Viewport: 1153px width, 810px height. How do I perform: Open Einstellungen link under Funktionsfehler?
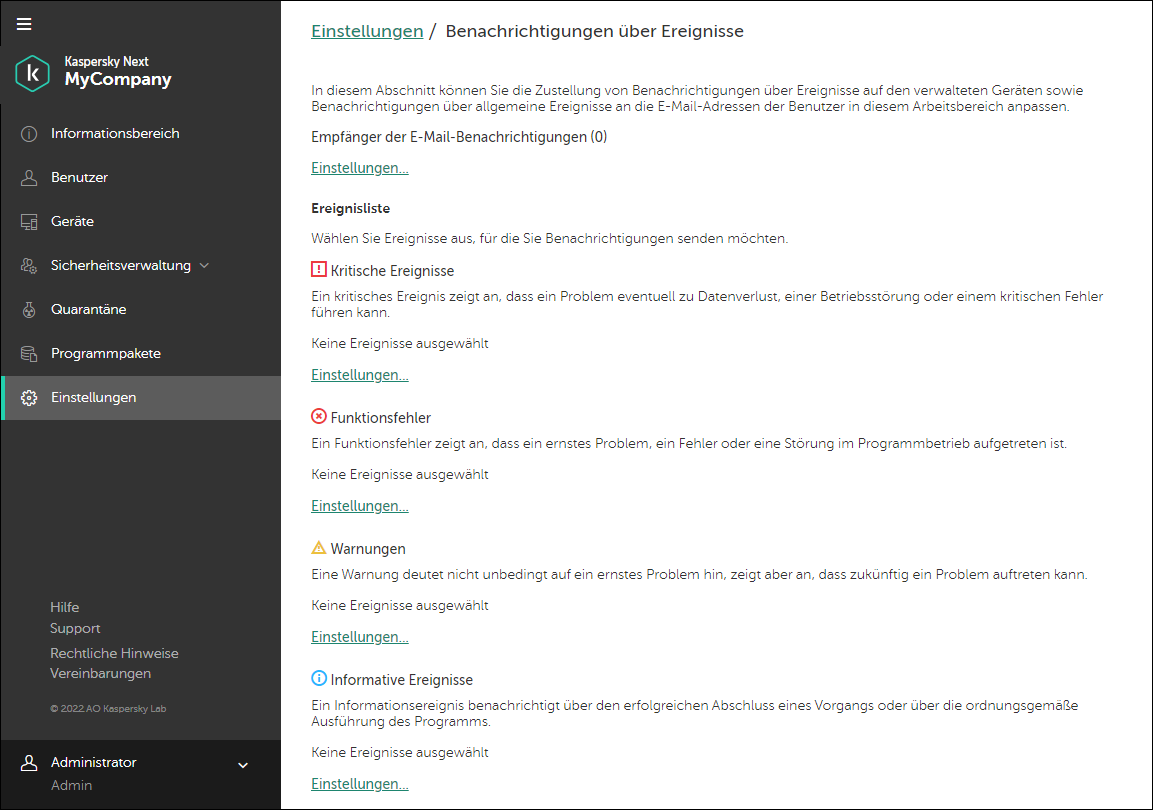(x=360, y=506)
